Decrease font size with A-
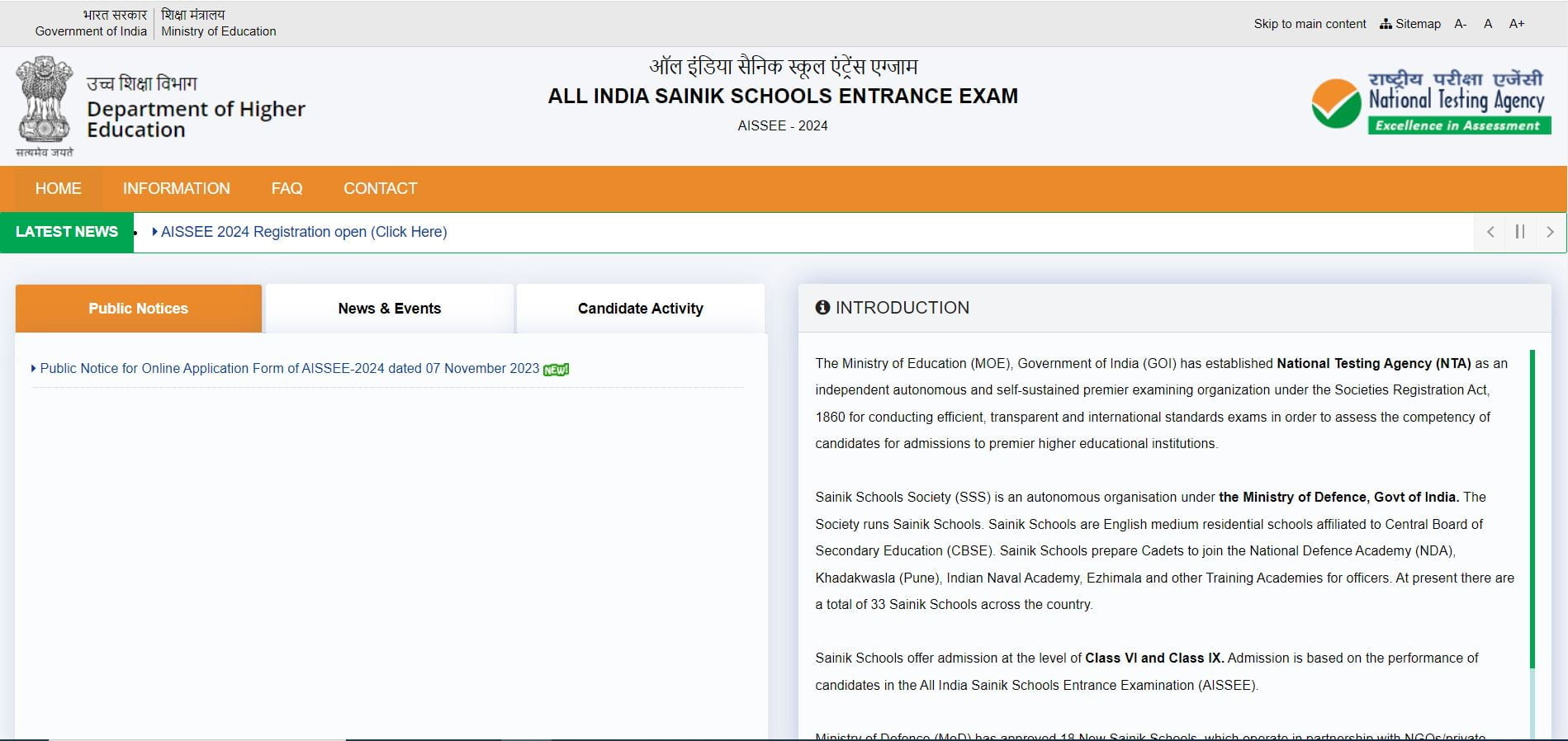 pyautogui.click(x=1461, y=24)
